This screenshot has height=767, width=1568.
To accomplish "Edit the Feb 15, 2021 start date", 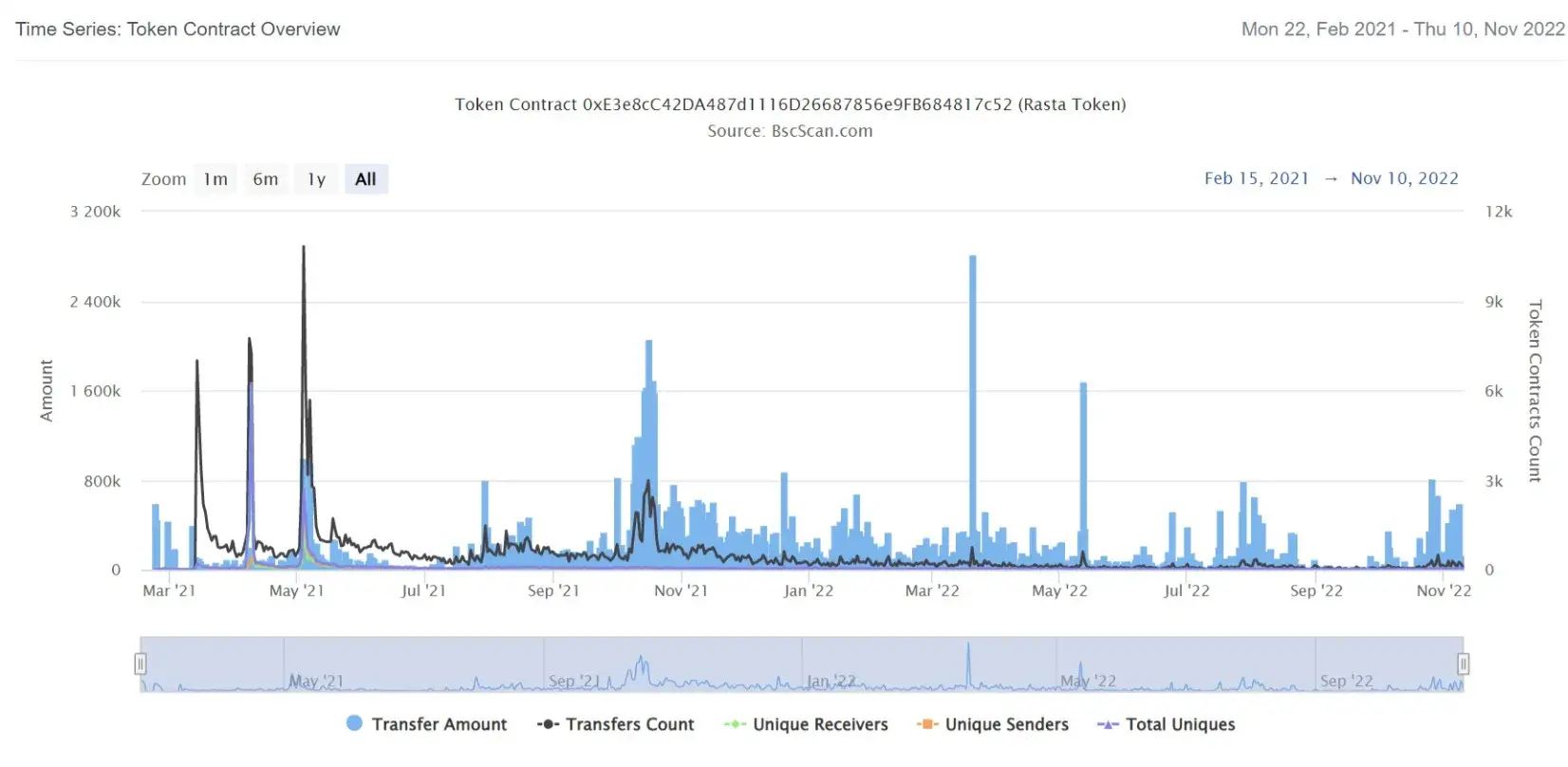I will pos(1257,178).
